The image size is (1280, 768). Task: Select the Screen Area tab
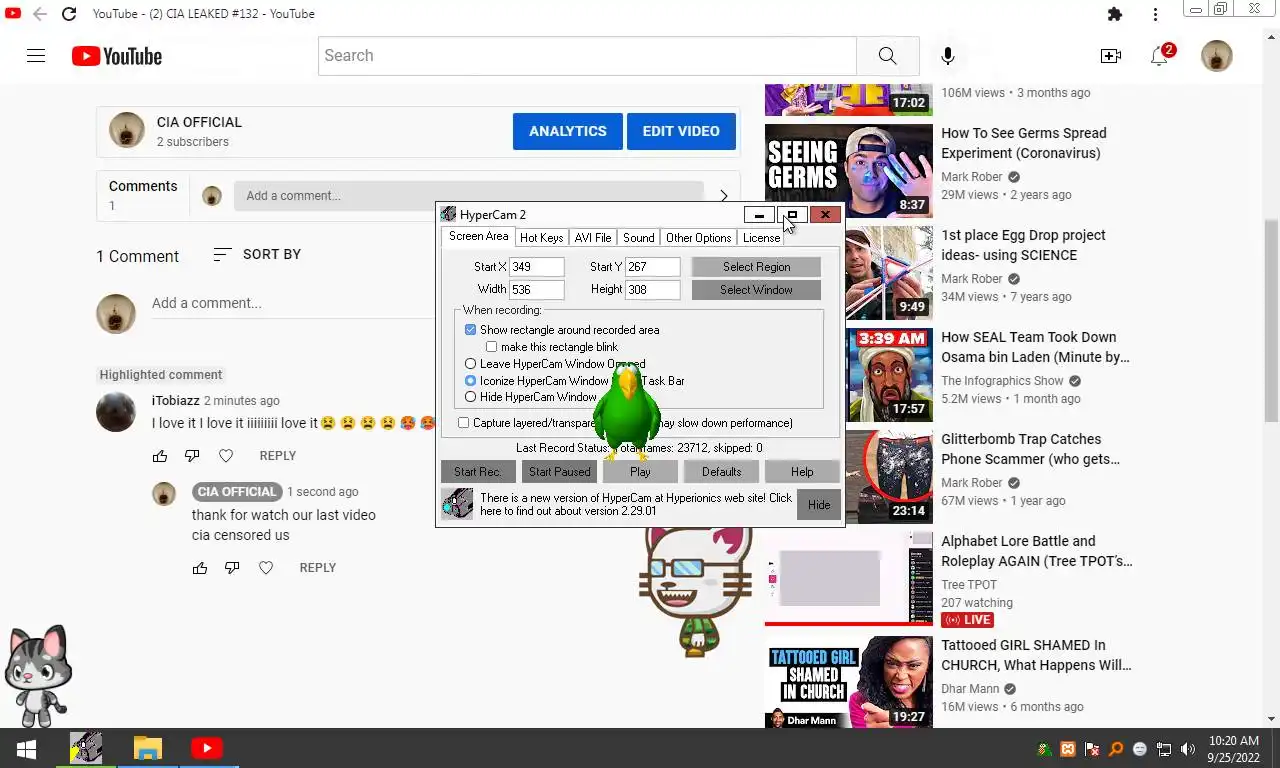click(x=478, y=236)
